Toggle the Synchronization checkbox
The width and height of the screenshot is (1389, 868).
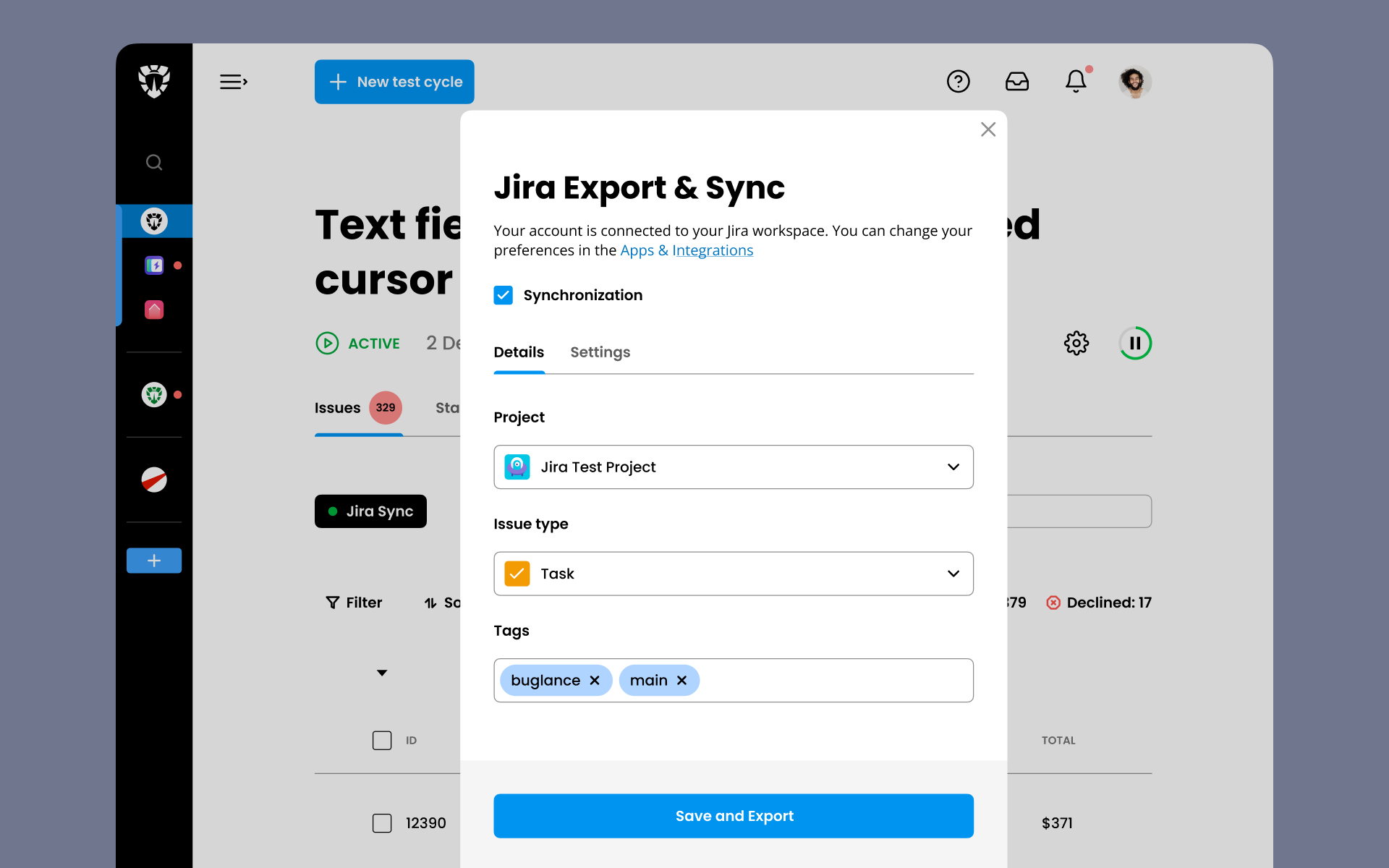[x=504, y=295]
